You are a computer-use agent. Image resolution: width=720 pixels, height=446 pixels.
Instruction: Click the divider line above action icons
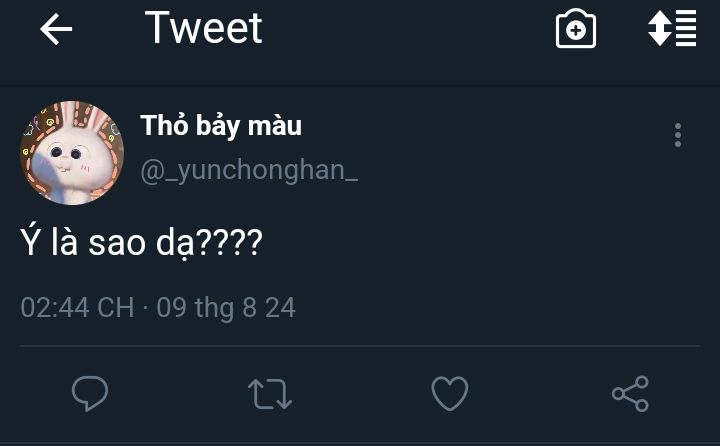pos(360,346)
